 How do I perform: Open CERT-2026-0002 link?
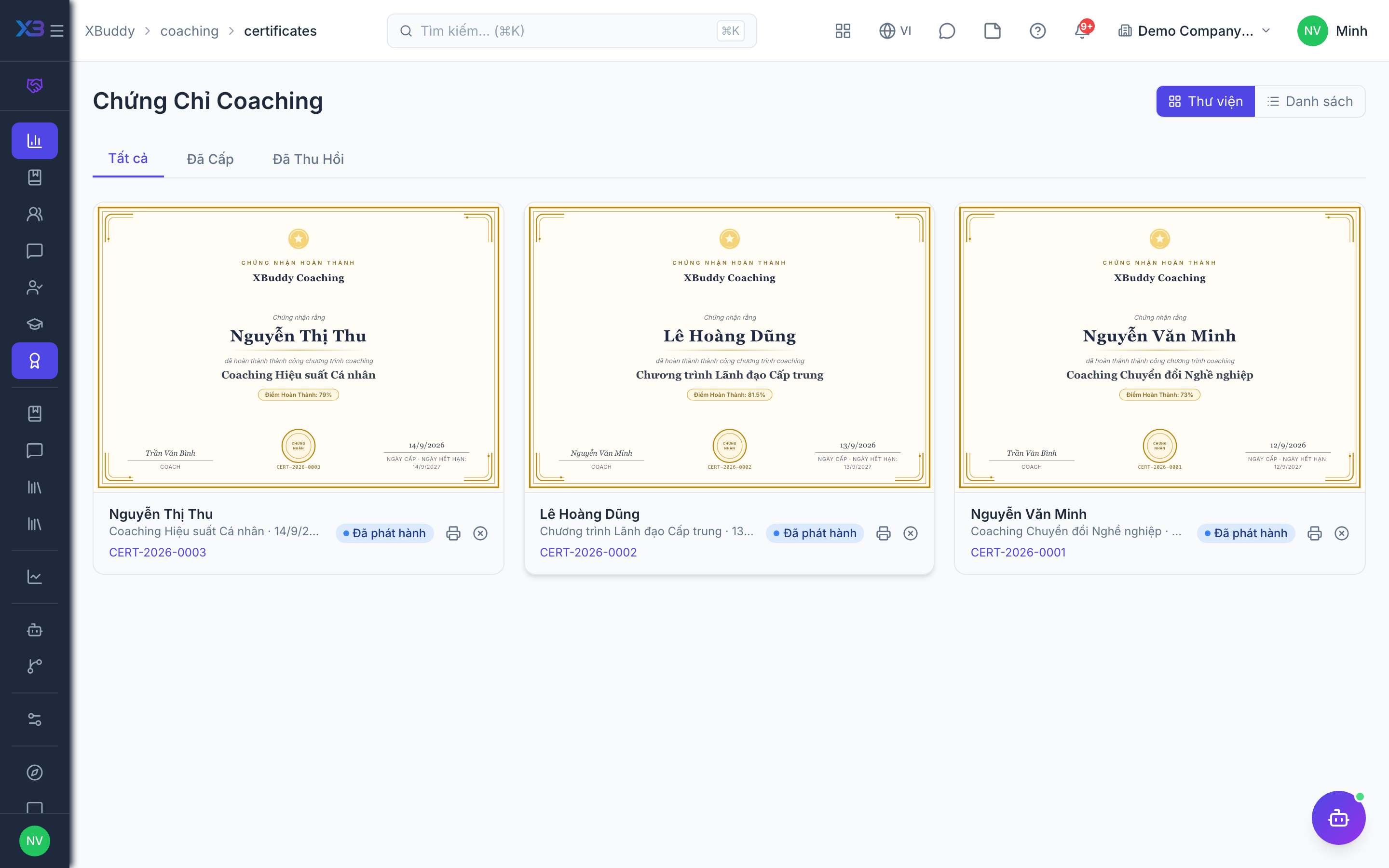pyautogui.click(x=588, y=552)
